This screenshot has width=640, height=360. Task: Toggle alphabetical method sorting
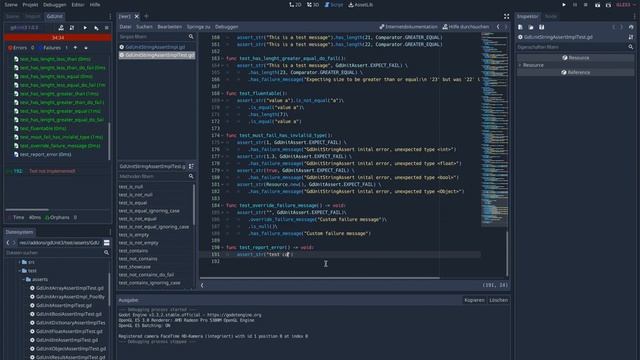coord(191,167)
